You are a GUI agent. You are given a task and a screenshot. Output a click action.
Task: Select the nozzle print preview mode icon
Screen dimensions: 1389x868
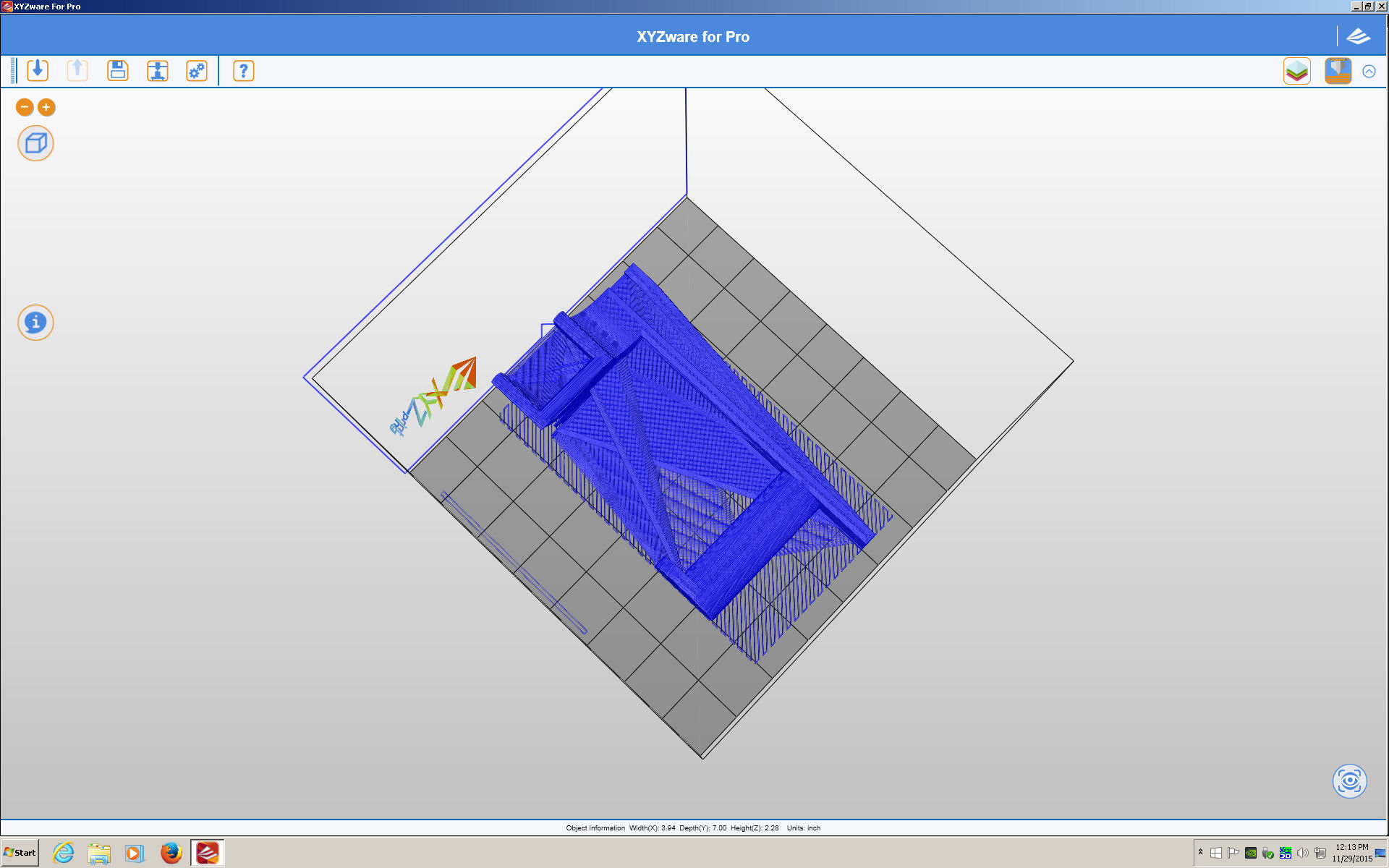(1338, 71)
